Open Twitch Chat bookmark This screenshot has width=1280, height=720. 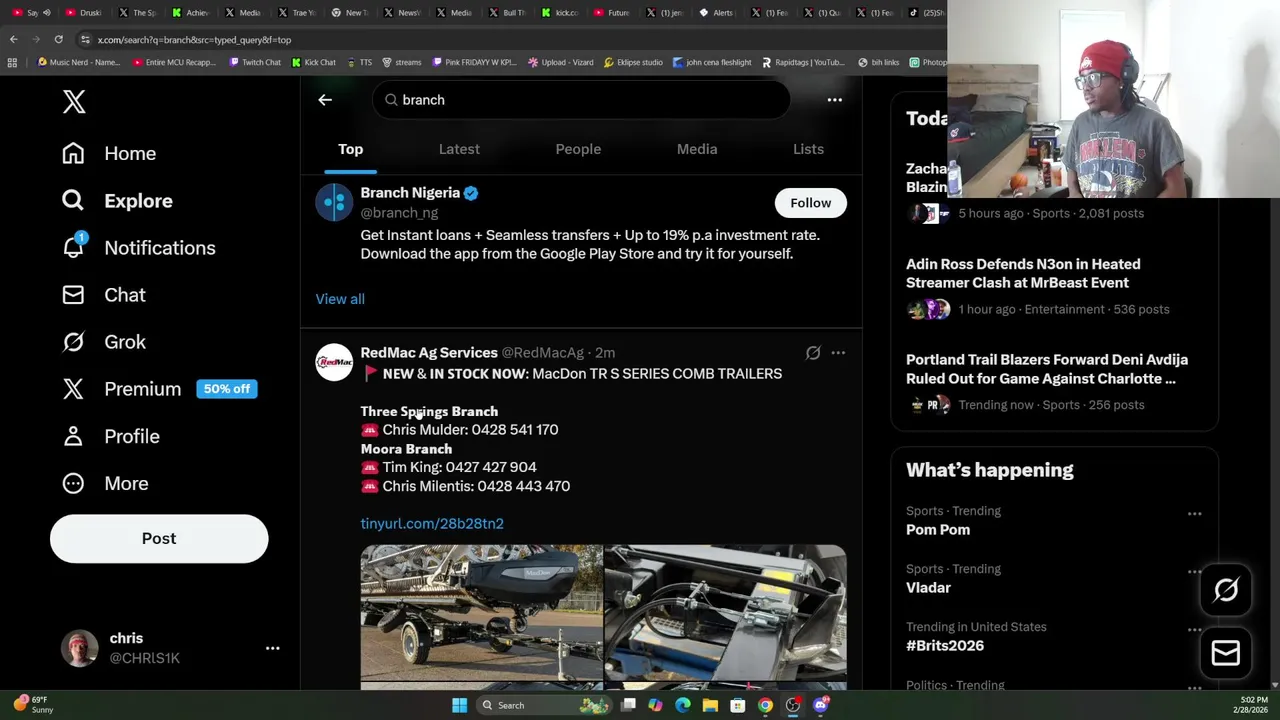(255, 62)
